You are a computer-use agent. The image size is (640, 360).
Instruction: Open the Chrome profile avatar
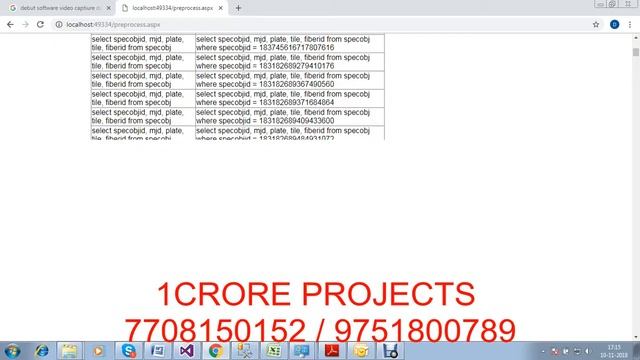614,24
